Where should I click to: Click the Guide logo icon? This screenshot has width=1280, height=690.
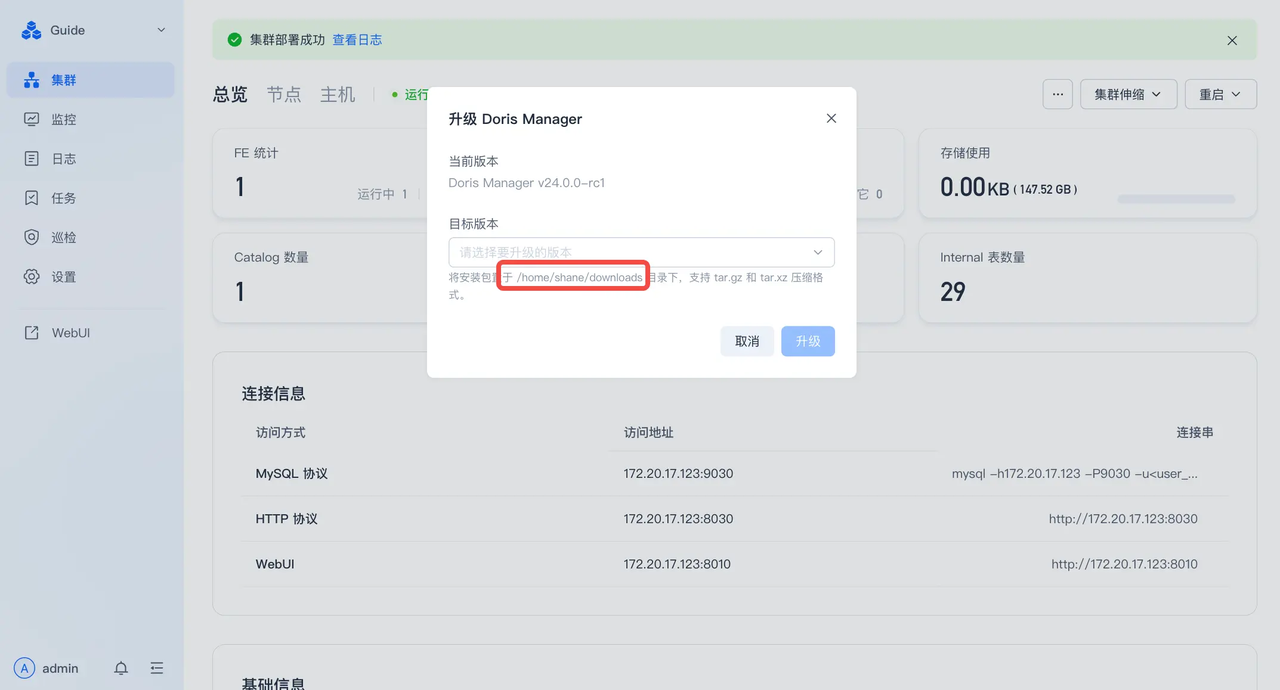(x=31, y=30)
